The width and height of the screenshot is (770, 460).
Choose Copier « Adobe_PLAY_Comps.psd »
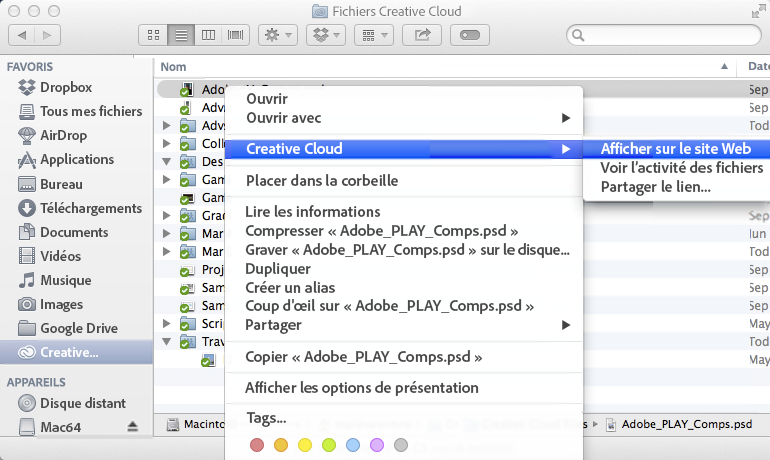click(404, 357)
